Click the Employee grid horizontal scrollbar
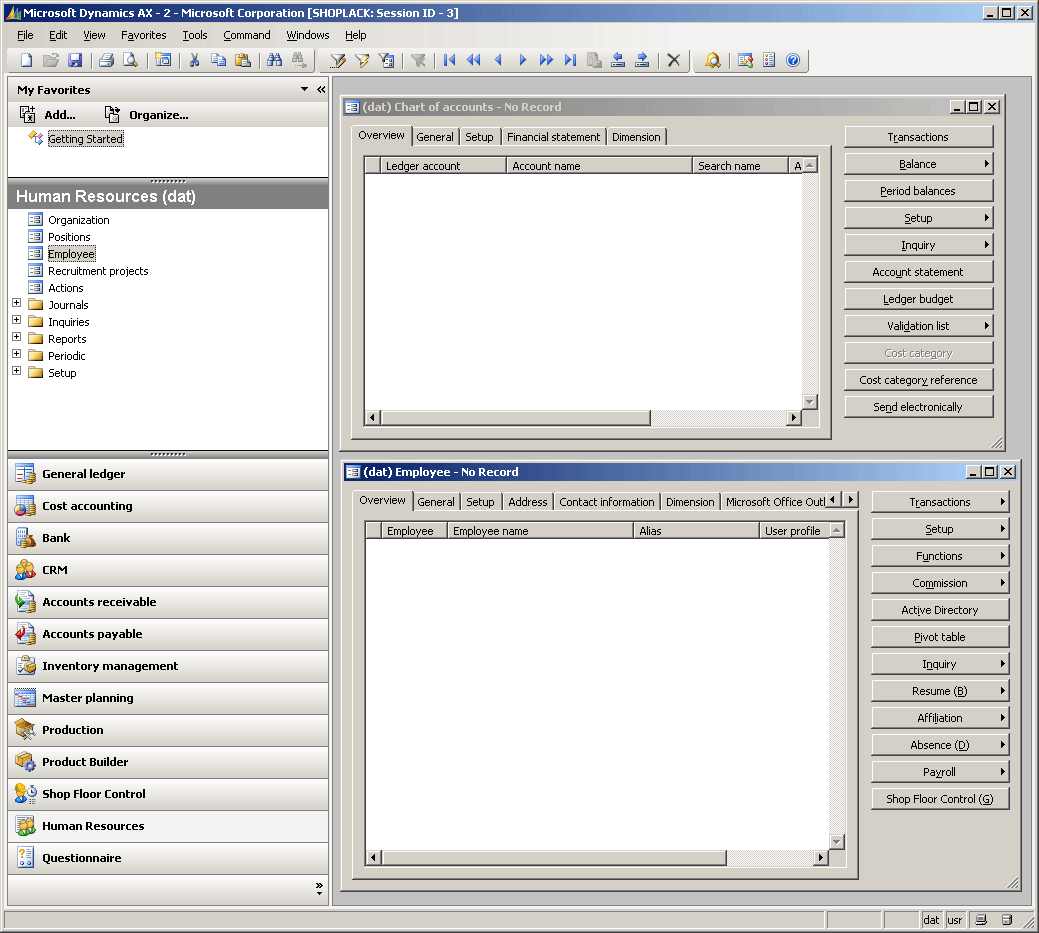Screen dimensions: 1039x933 click(596, 857)
